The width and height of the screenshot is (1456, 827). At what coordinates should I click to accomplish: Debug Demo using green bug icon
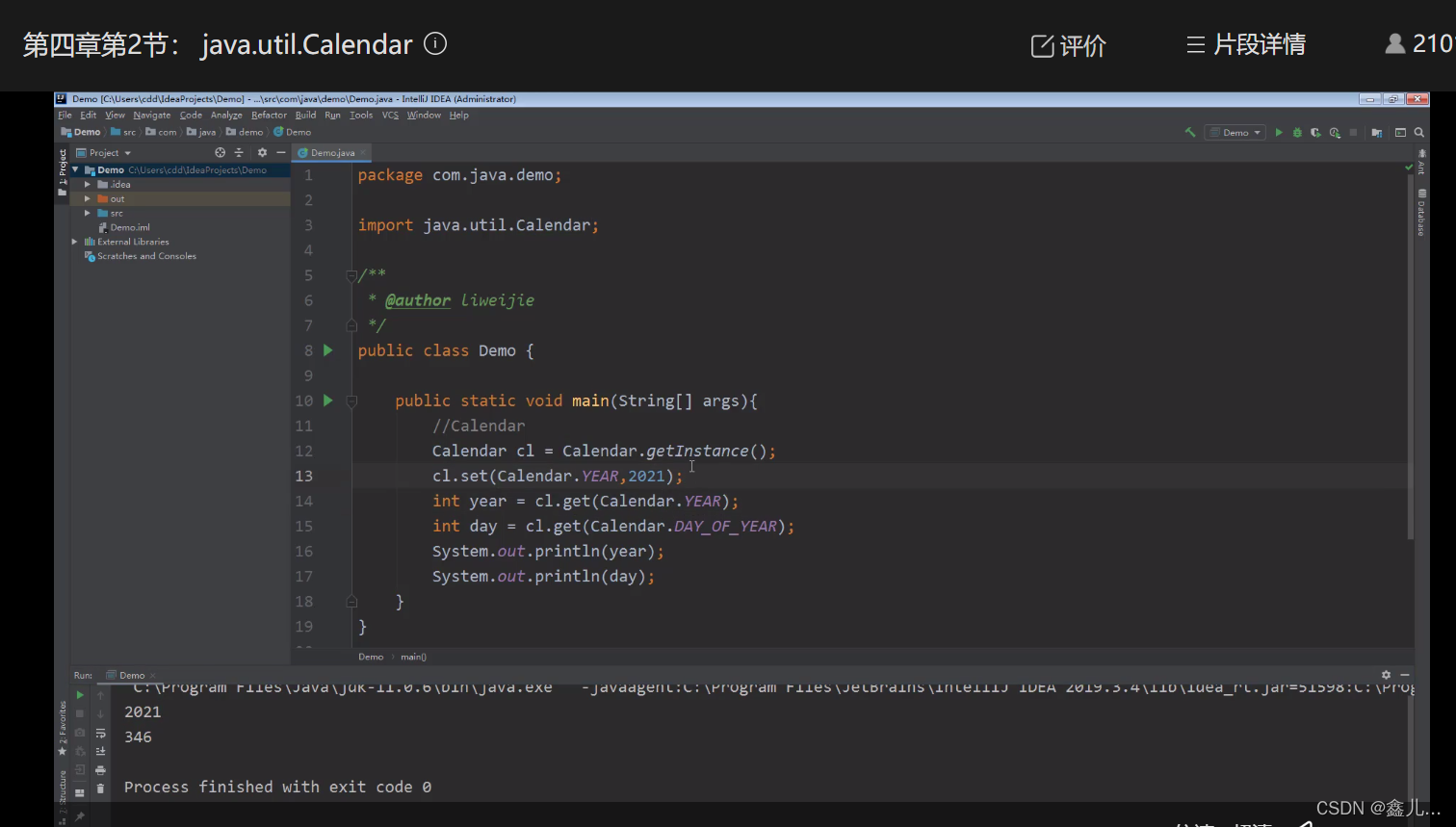pyautogui.click(x=1297, y=132)
